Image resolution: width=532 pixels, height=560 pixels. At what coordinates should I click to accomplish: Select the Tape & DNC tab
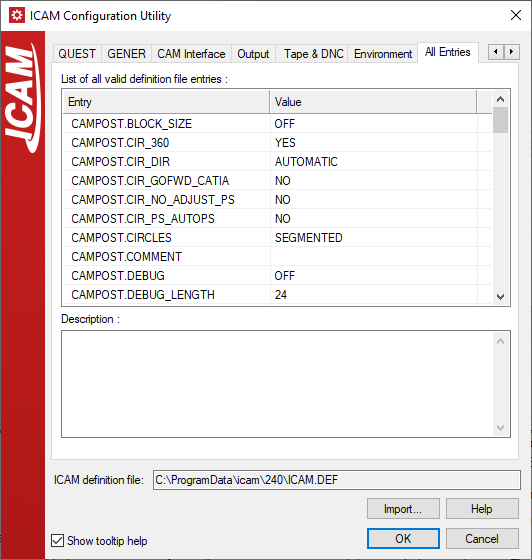pyautogui.click(x=313, y=54)
